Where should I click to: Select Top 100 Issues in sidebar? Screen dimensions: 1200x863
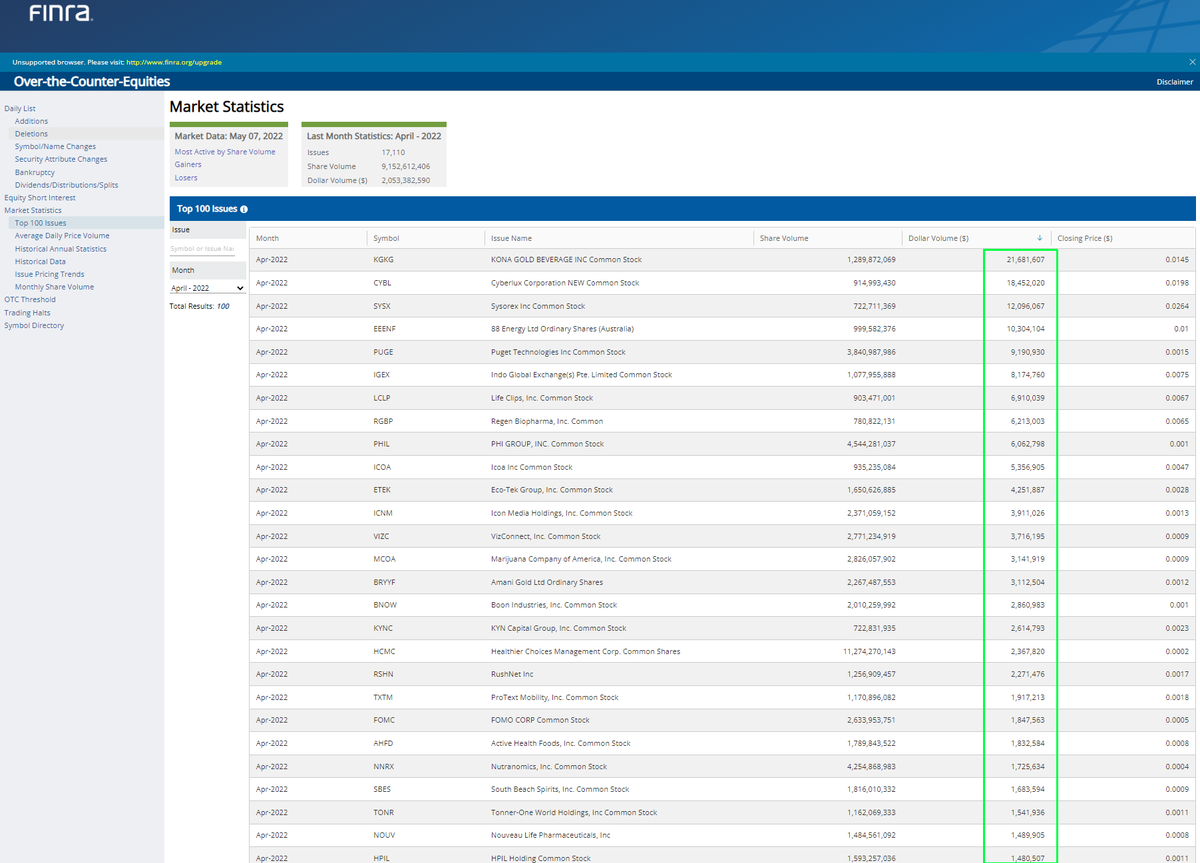[x=40, y=223]
